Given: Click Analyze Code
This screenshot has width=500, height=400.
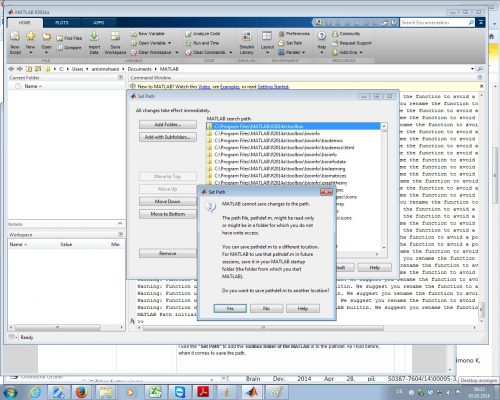Looking at the screenshot, I should [203, 34].
